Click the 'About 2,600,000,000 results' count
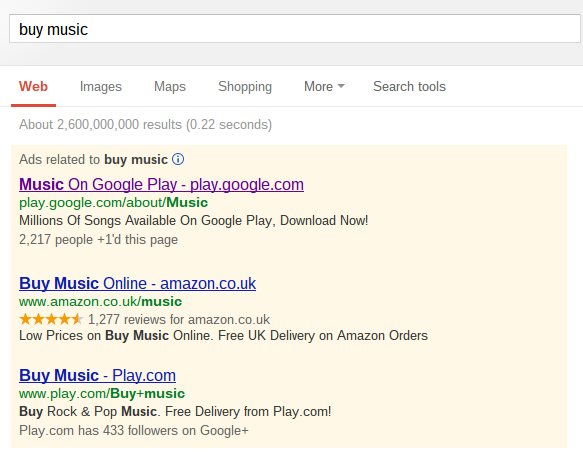Viewport: 583px width, 460px height. click(145, 124)
